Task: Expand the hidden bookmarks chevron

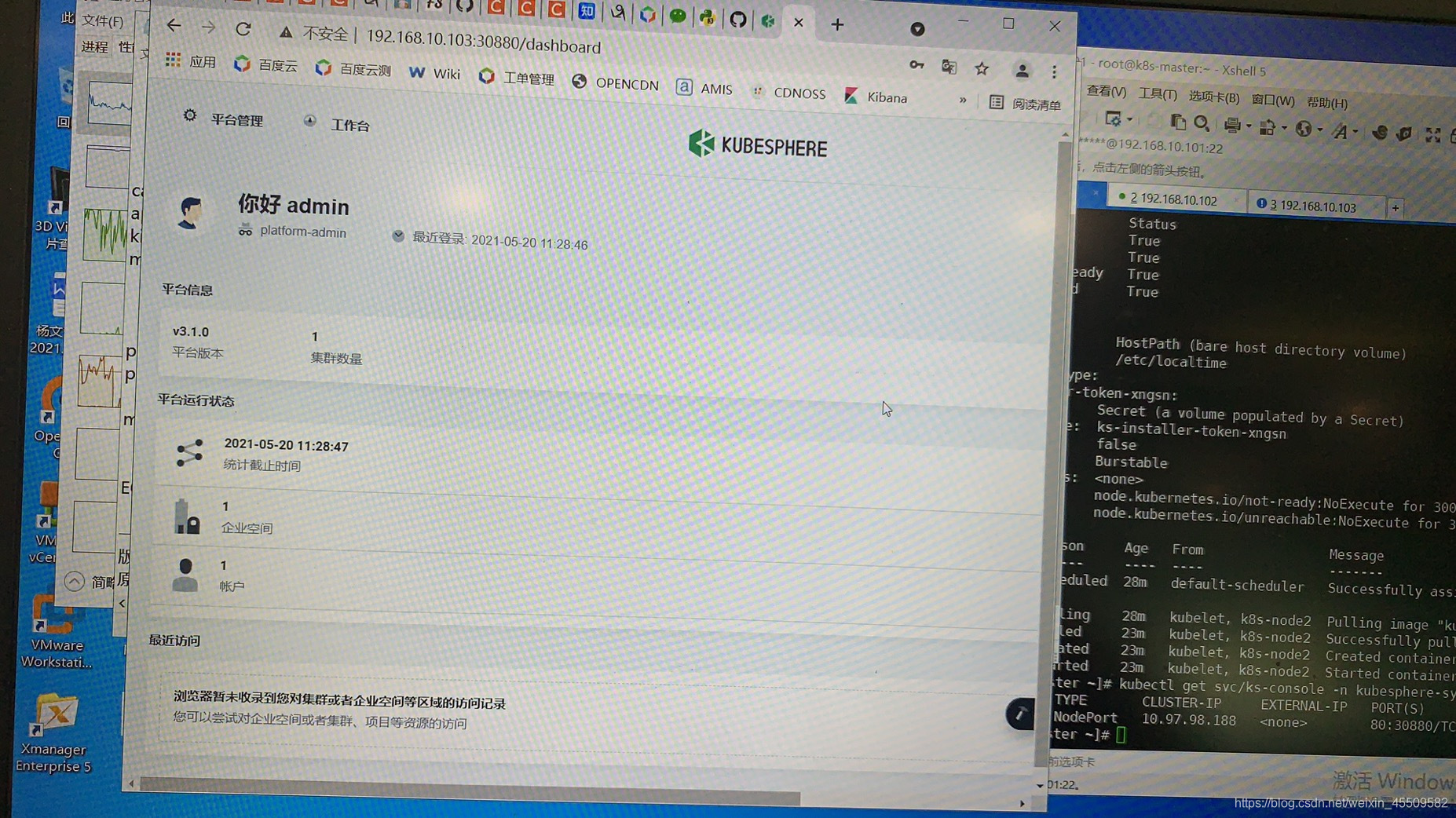Action: click(963, 100)
